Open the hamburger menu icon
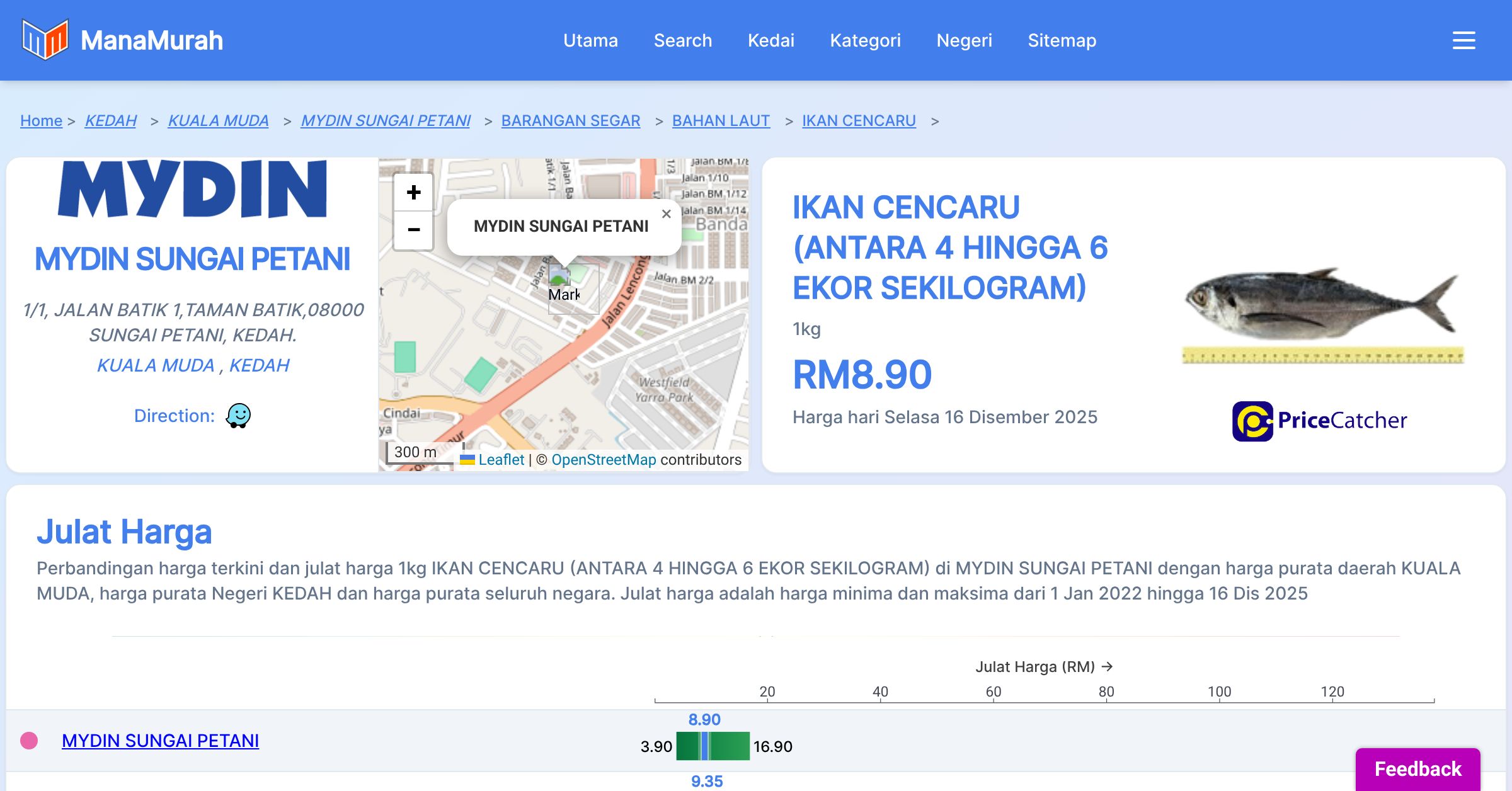 click(x=1463, y=40)
